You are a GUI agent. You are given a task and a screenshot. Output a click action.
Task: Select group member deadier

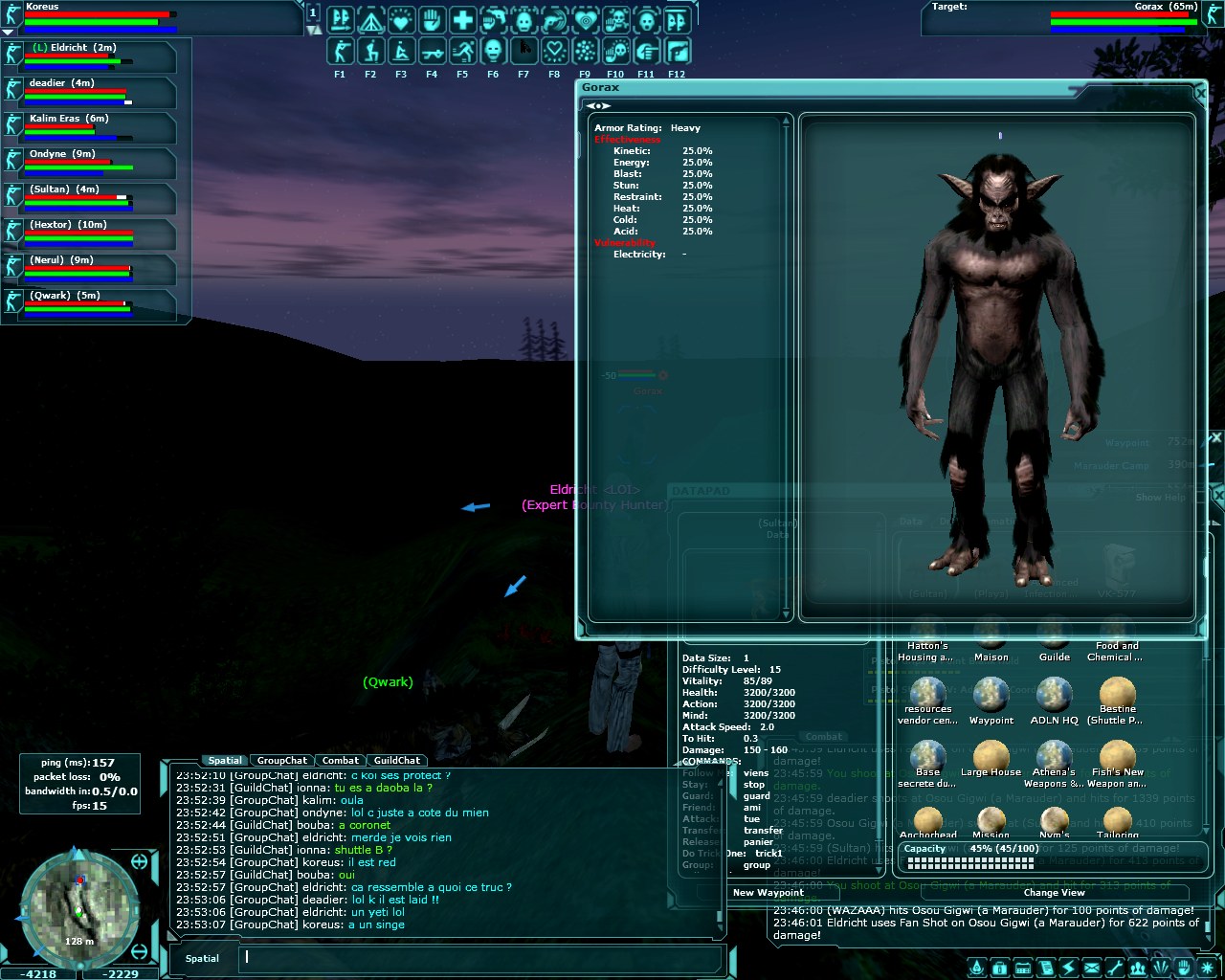tap(89, 92)
